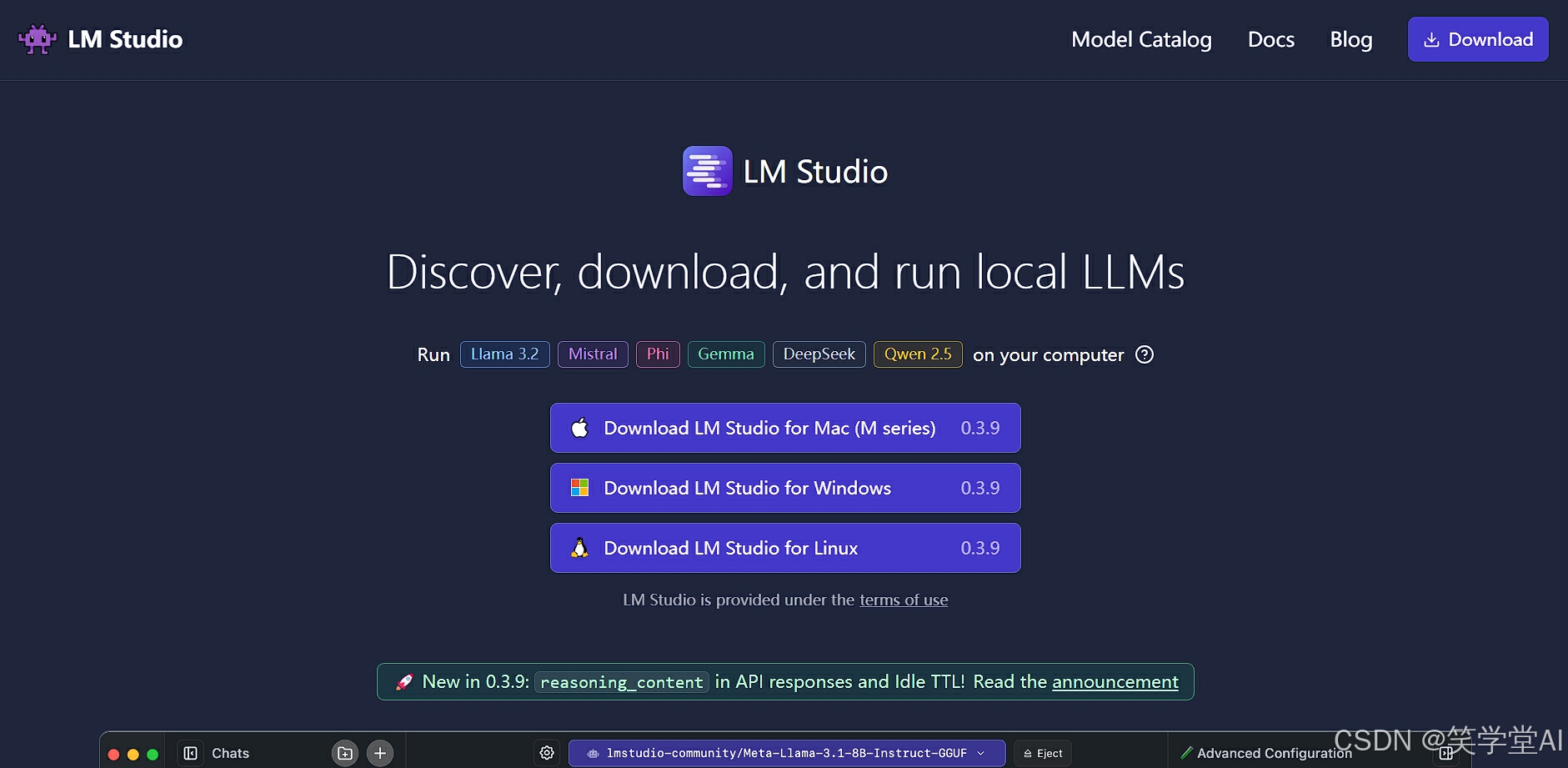Select the DeepSeek model tag
Screen dimensions: 1568x768
pyautogui.click(x=819, y=354)
